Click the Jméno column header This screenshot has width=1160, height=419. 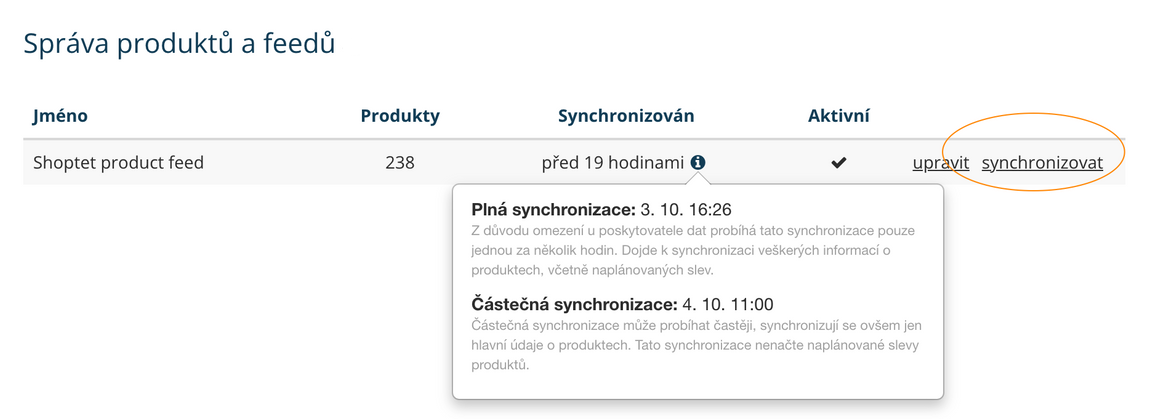click(x=60, y=116)
